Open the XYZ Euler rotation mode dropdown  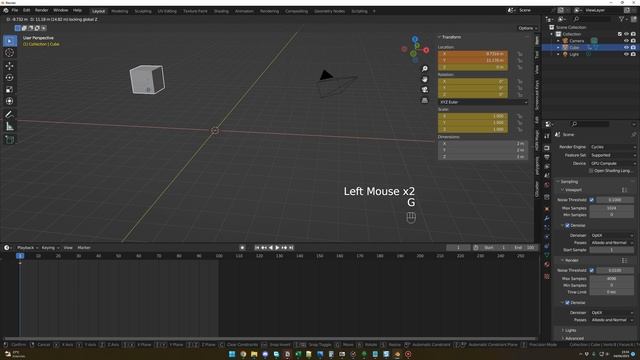pos(483,102)
